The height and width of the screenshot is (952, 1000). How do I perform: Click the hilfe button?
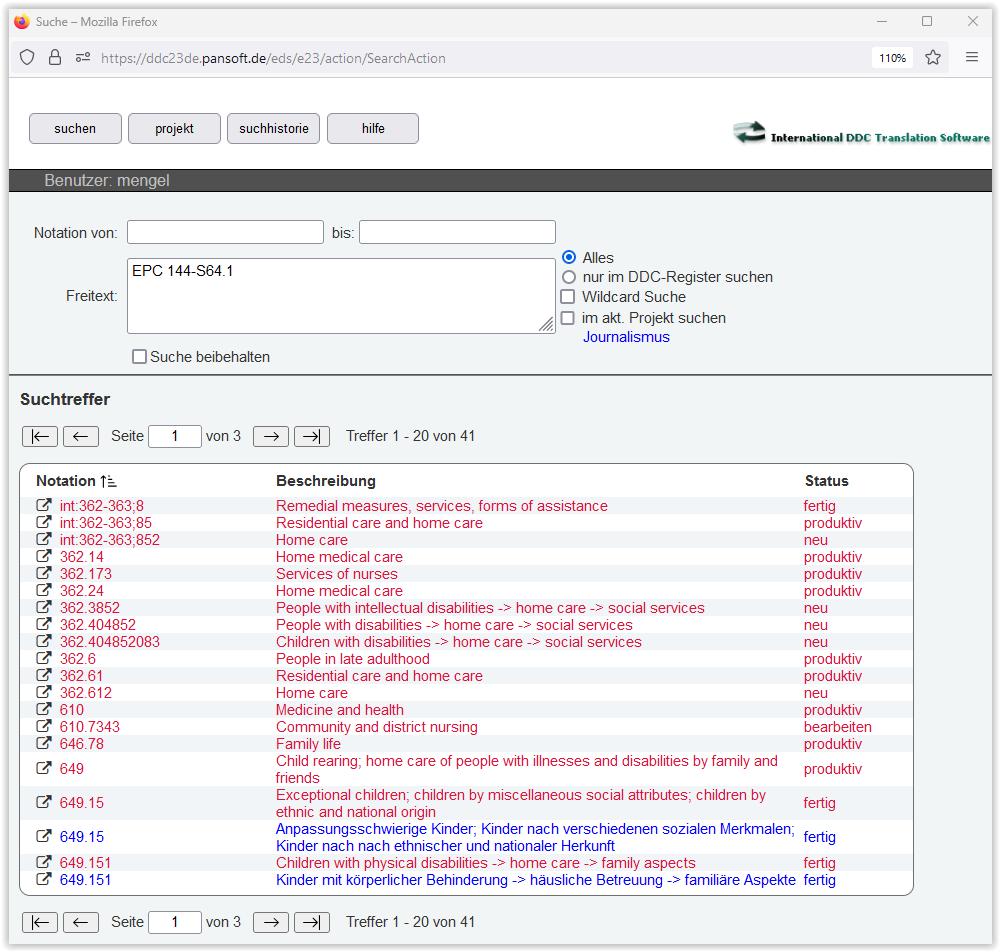pyautogui.click(x=372, y=129)
